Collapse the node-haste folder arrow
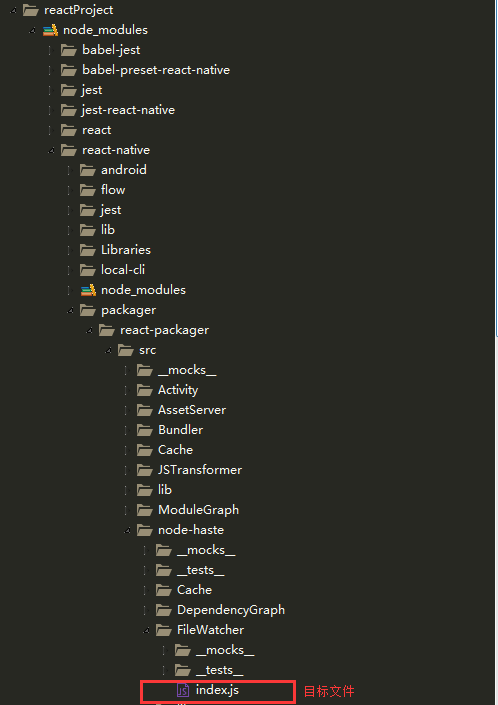 [x=128, y=531]
